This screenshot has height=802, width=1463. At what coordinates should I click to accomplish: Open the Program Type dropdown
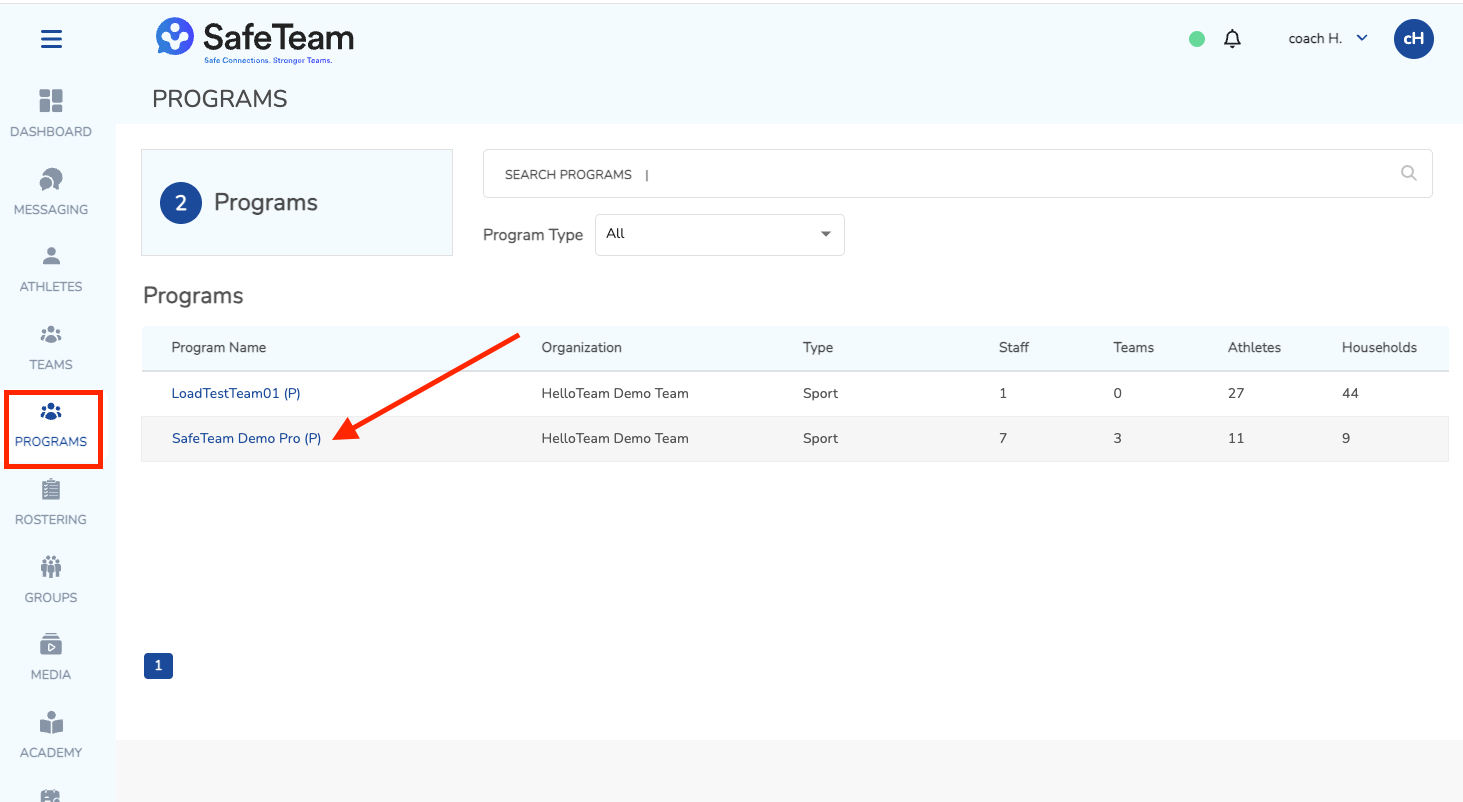720,234
